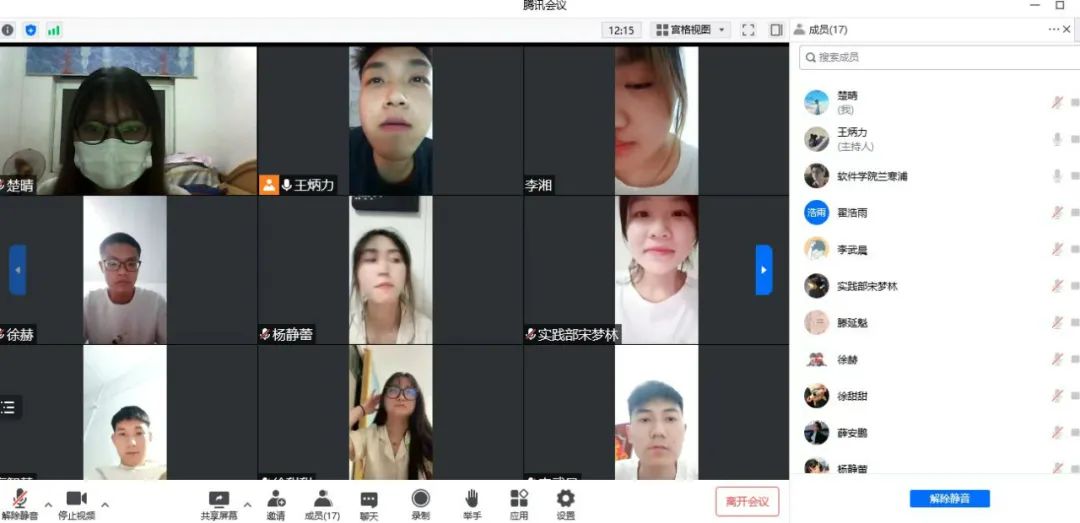Stop camera using 停止视频 icon
Screen dimensions: 1080x523
(76, 499)
